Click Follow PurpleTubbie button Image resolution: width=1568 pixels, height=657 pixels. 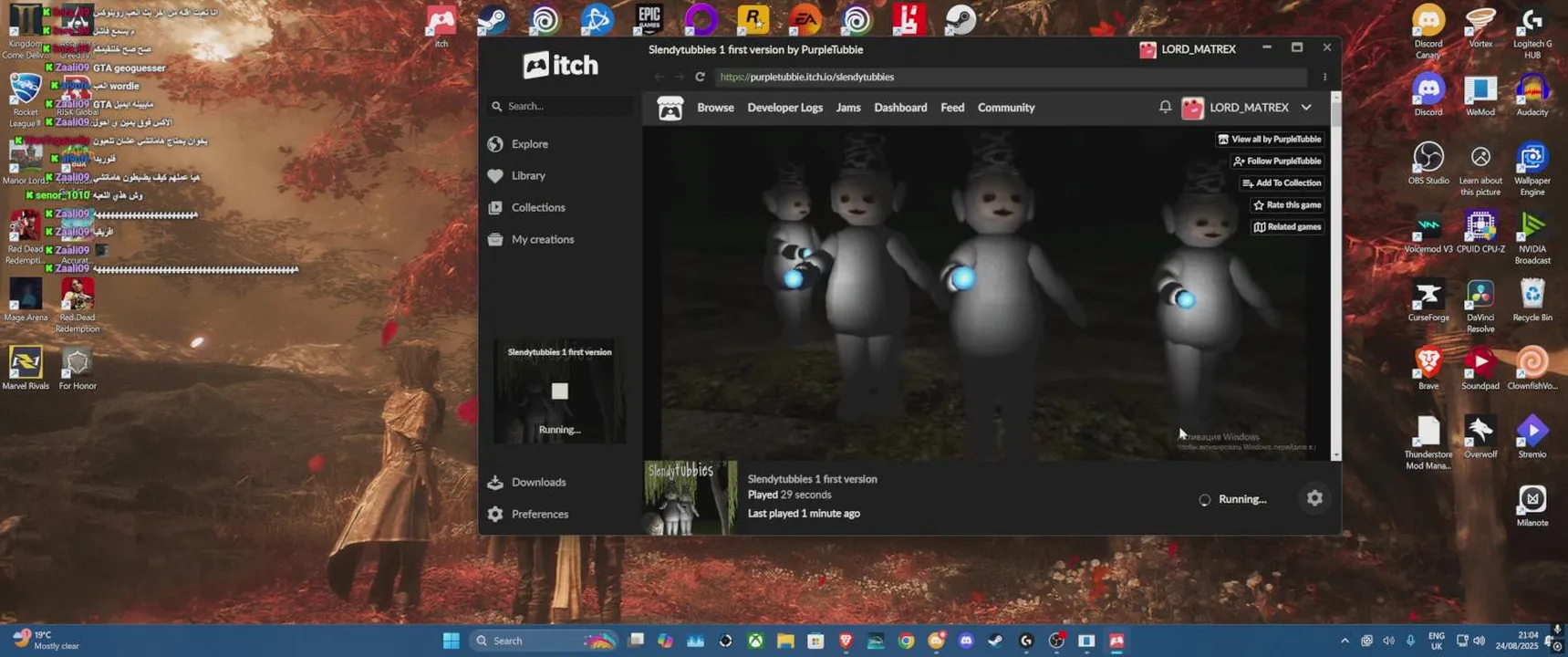1277,162
